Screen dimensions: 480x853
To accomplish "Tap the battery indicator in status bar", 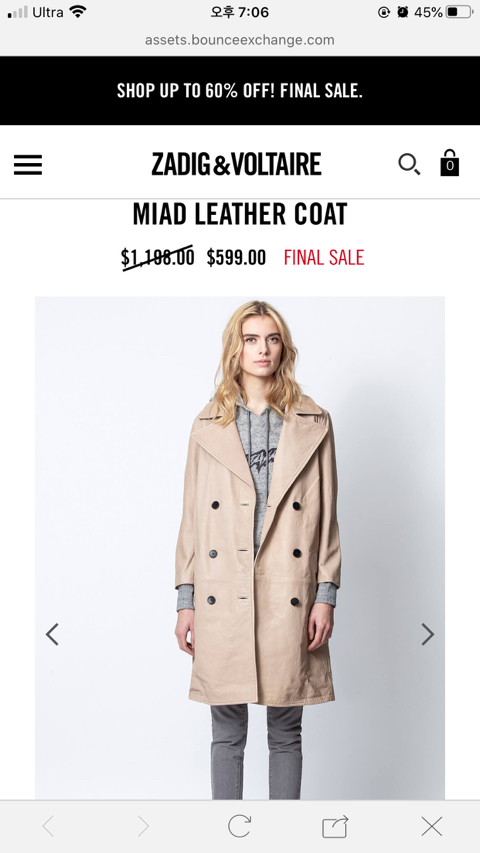I will 459,12.
